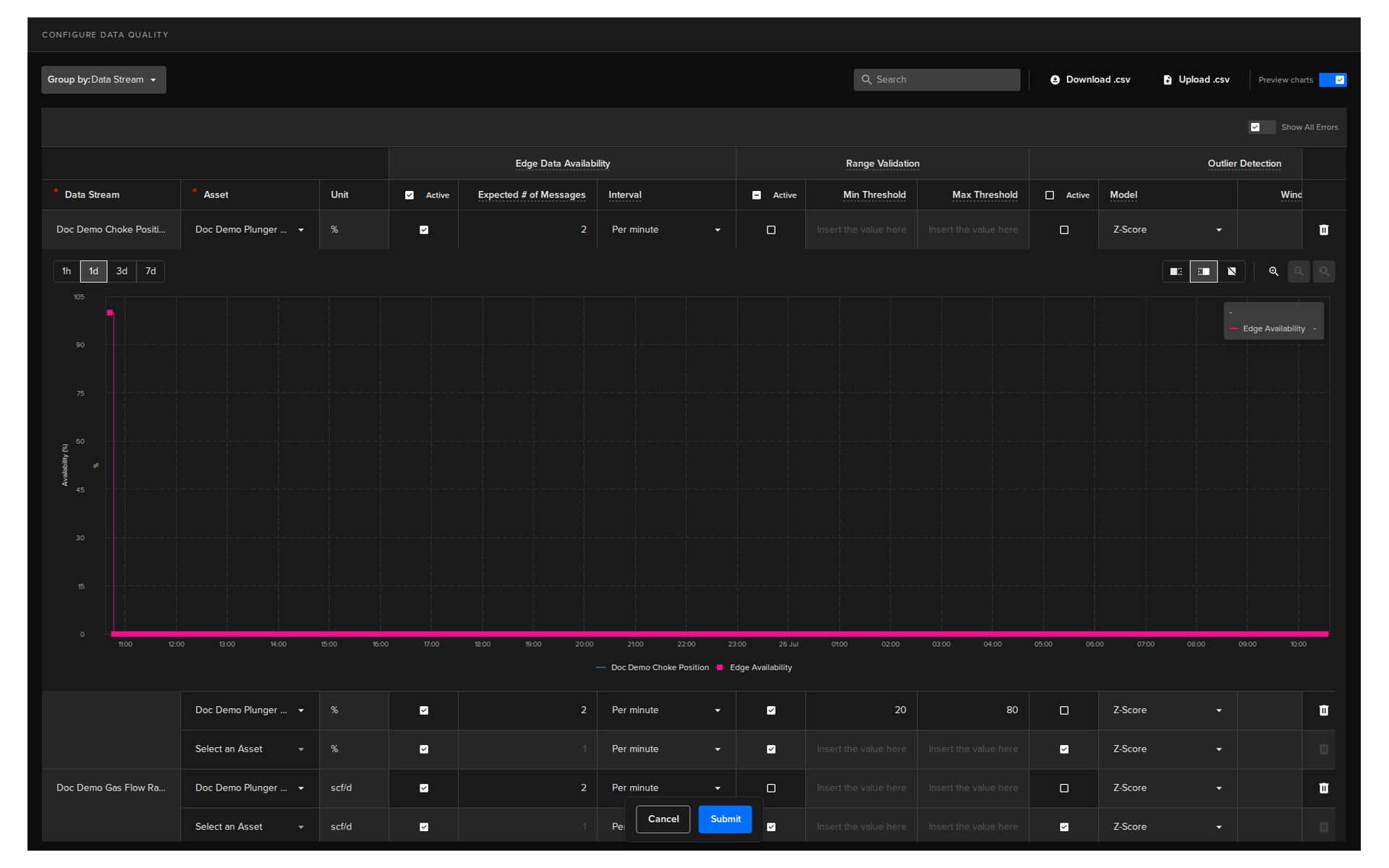Viewport: 1389px width, 868px height.
Task: Toggle Doc Demo Choke Position series below chart
Action: (653, 668)
